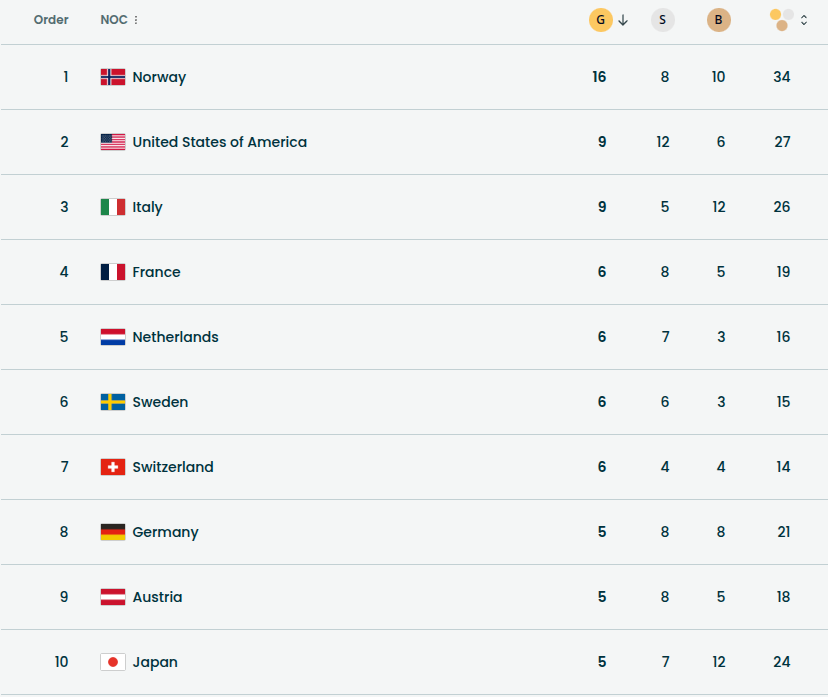The height and width of the screenshot is (697, 828).
Task: Click the Sweden flag icon
Action: (x=113, y=402)
